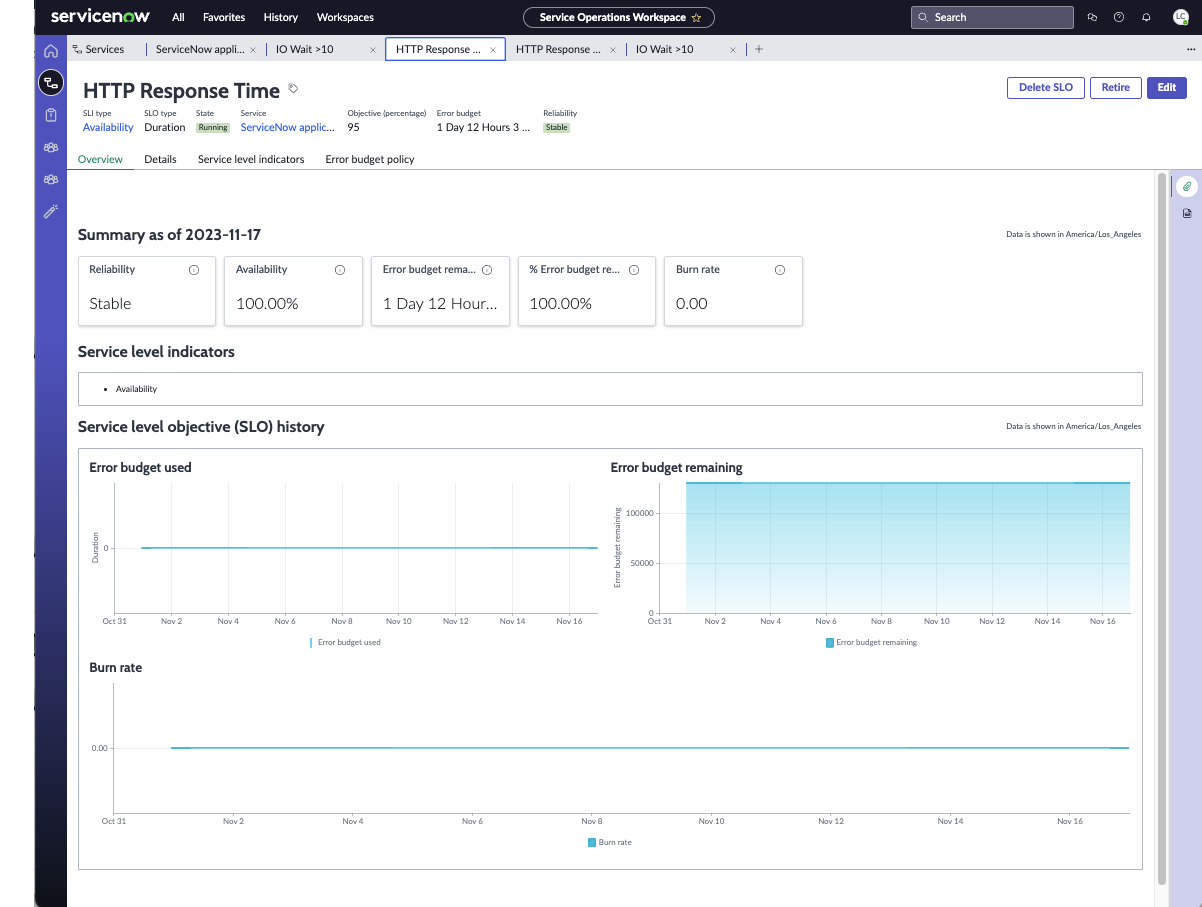This screenshot has width=1202, height=907.
Task: Show info for the Burn rate card
Action: pos(780,270)
